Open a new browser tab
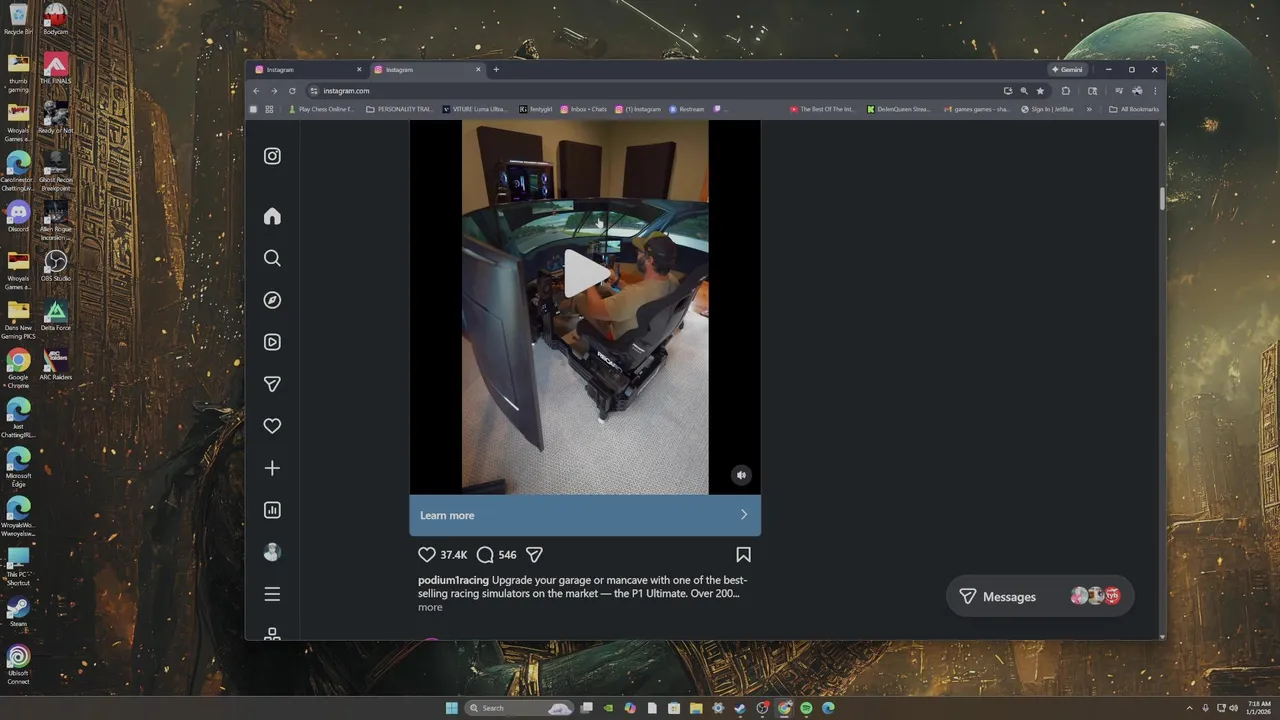The height and width of the screenshot is (720, 1280). 496,70
